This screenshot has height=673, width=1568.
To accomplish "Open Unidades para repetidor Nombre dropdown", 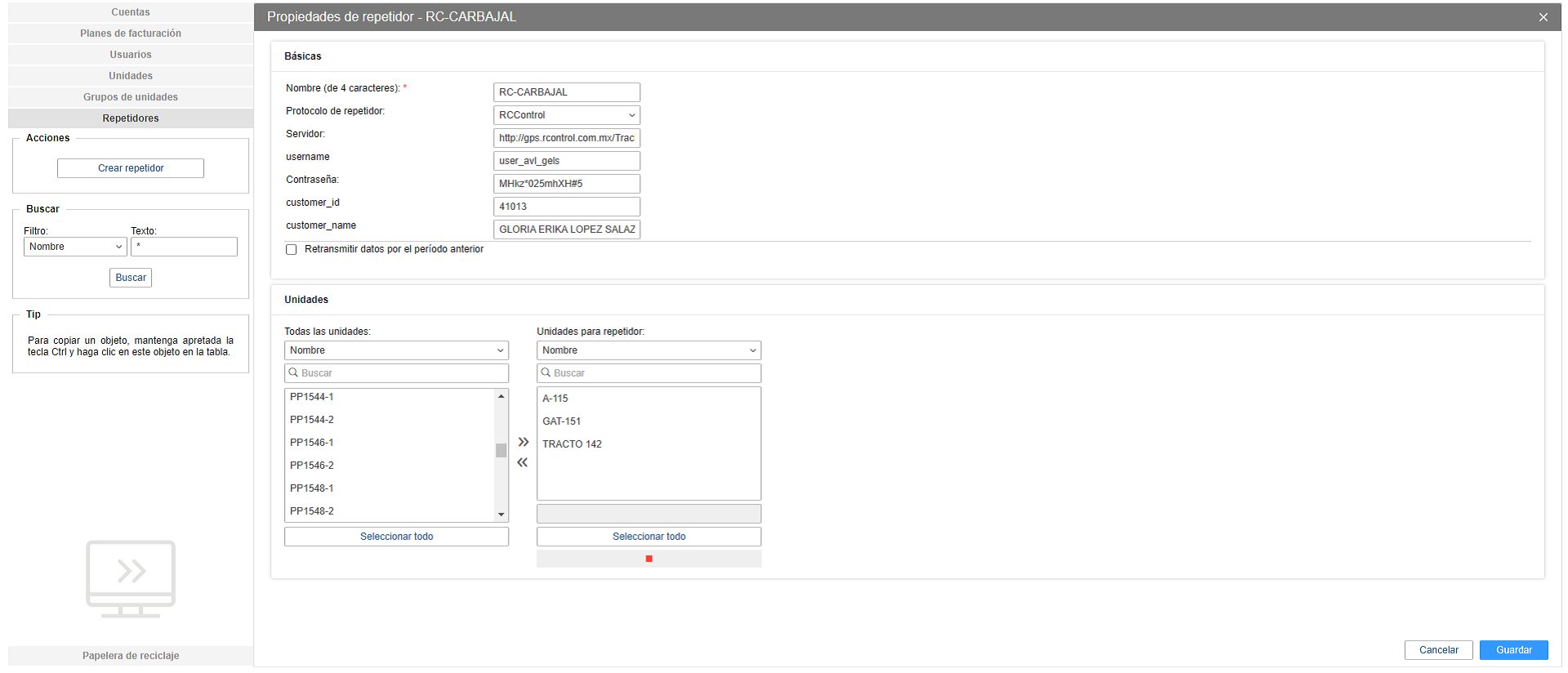I will (648, 350).
